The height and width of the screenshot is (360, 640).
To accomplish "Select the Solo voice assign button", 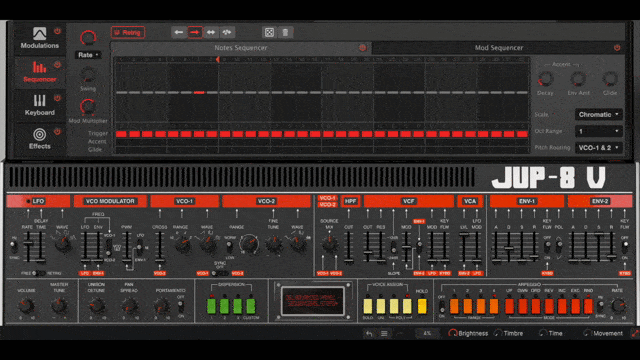I will coord(368,306).
